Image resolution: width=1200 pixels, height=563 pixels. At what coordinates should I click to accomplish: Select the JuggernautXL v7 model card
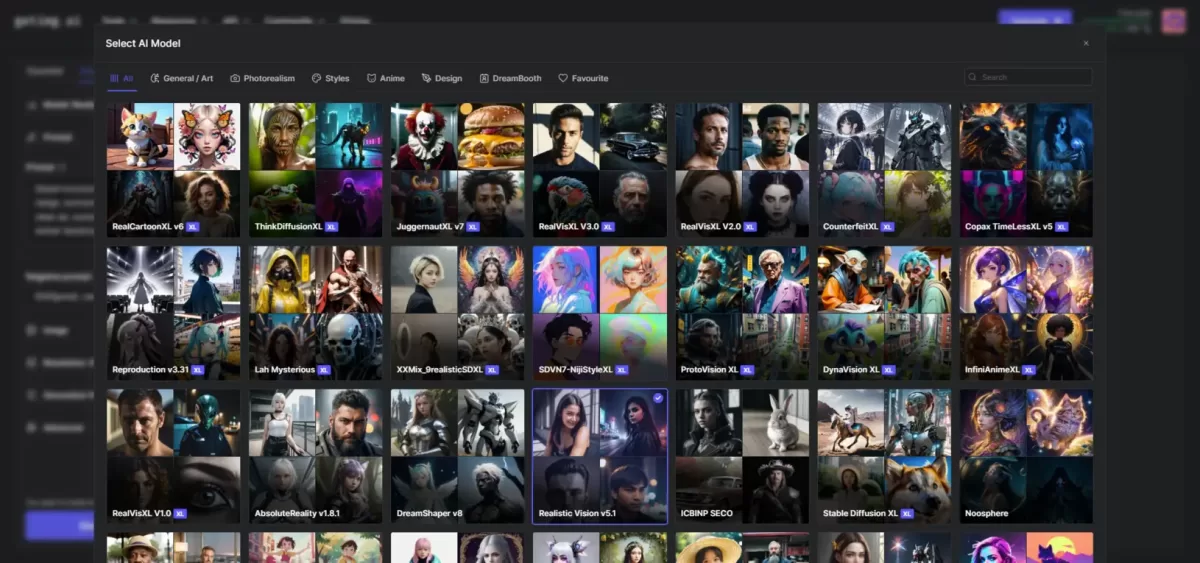coord(458,170)
